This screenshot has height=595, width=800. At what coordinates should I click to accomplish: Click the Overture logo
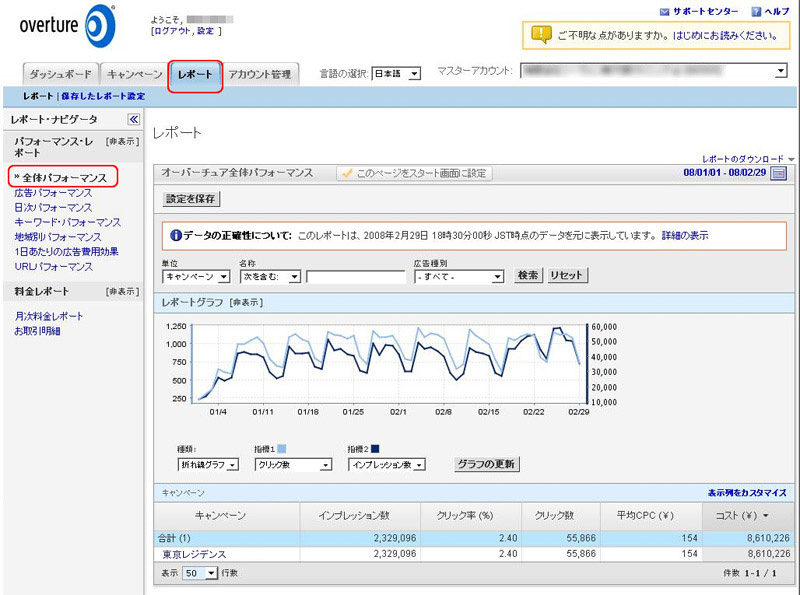coord(68,27)
